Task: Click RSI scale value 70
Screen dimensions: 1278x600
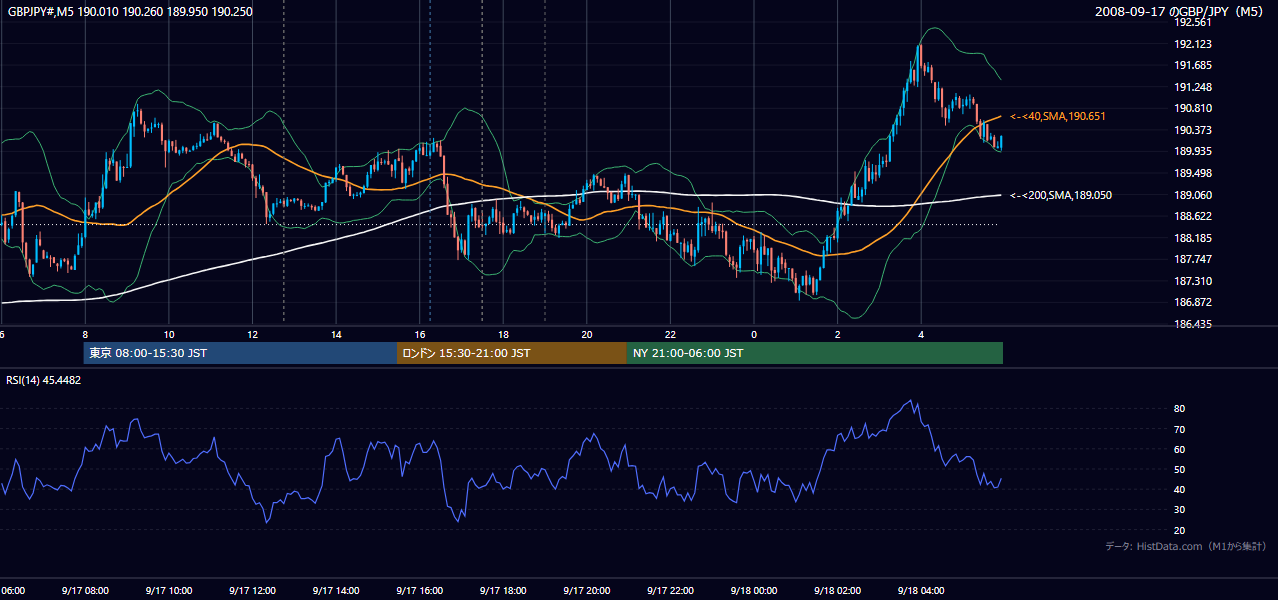Action: [1179, 429]
